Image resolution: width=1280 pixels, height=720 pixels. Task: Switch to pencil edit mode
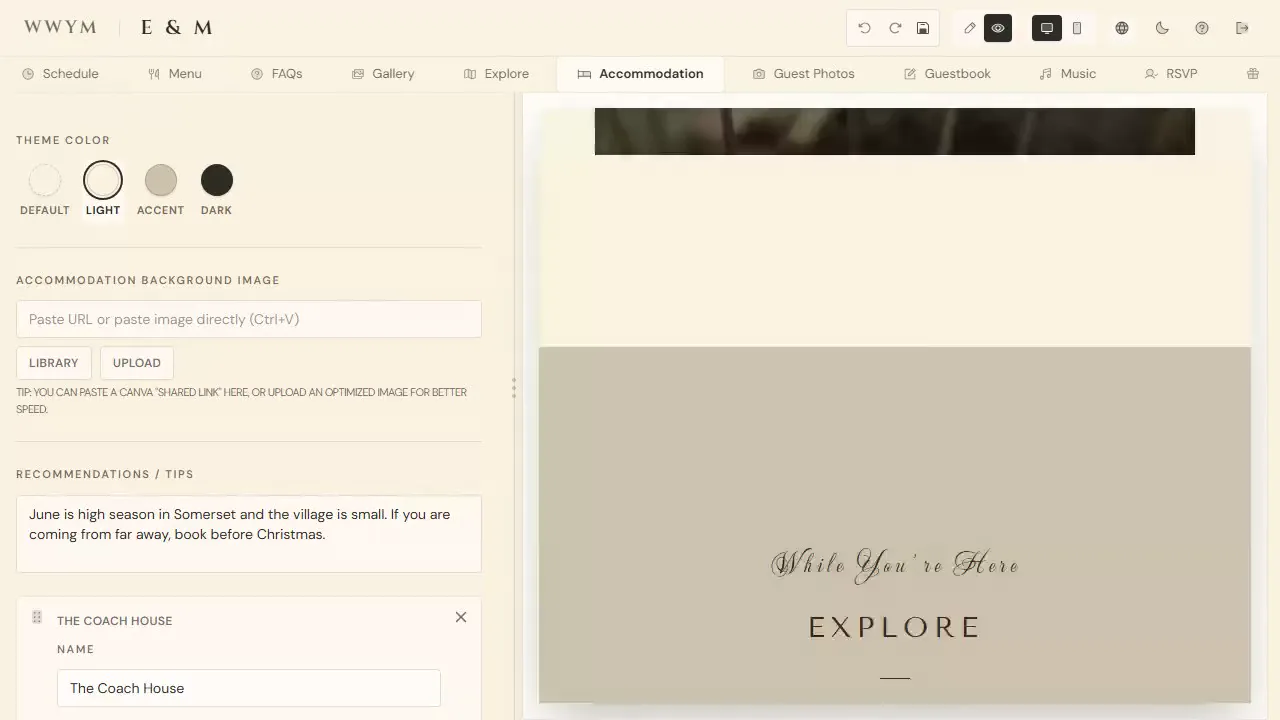point(969,28)
